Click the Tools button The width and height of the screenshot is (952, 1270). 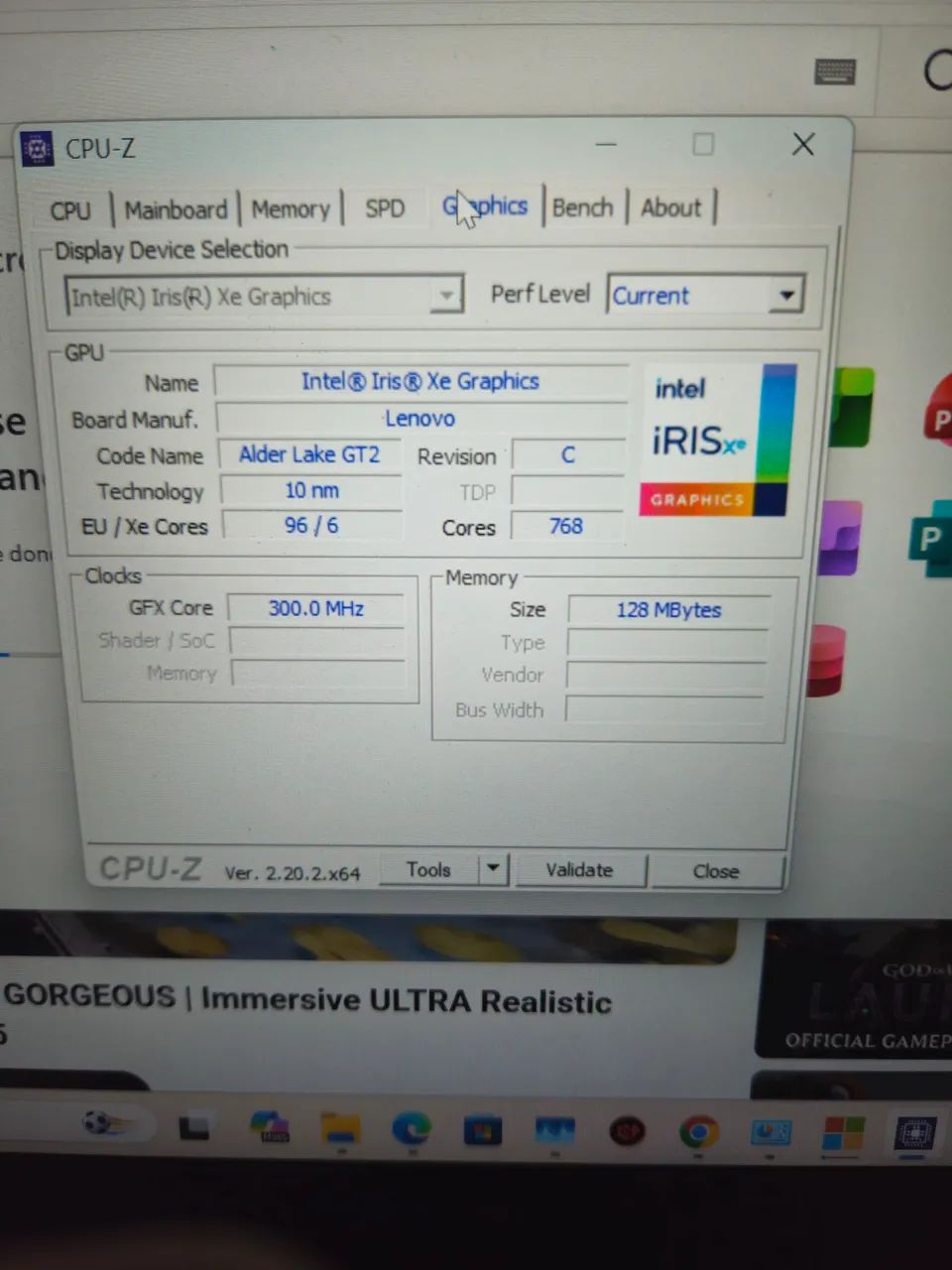click(x=428, y=870)
